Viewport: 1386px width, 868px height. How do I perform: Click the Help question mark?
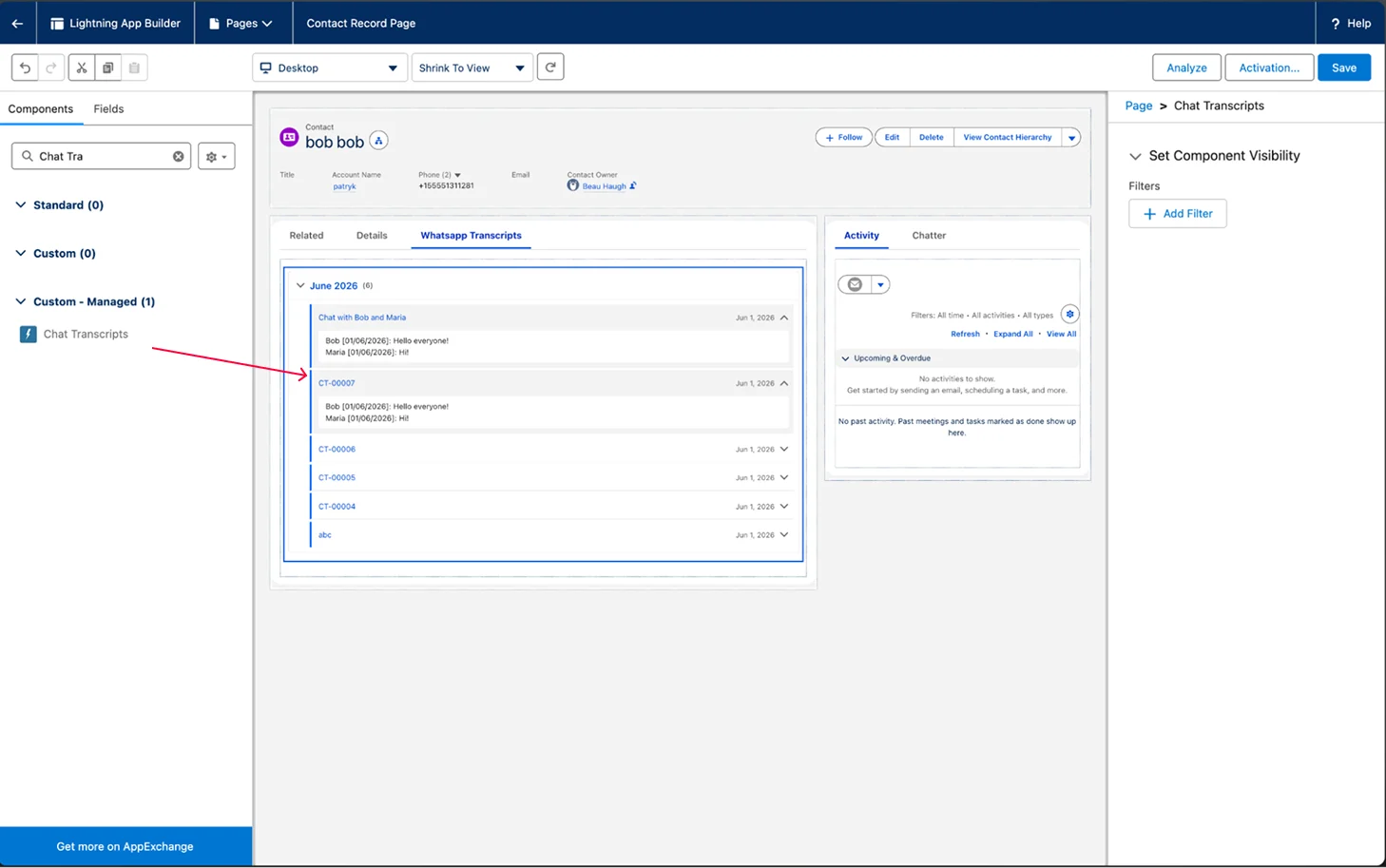pyautogui.click(x=1335, y=23)
